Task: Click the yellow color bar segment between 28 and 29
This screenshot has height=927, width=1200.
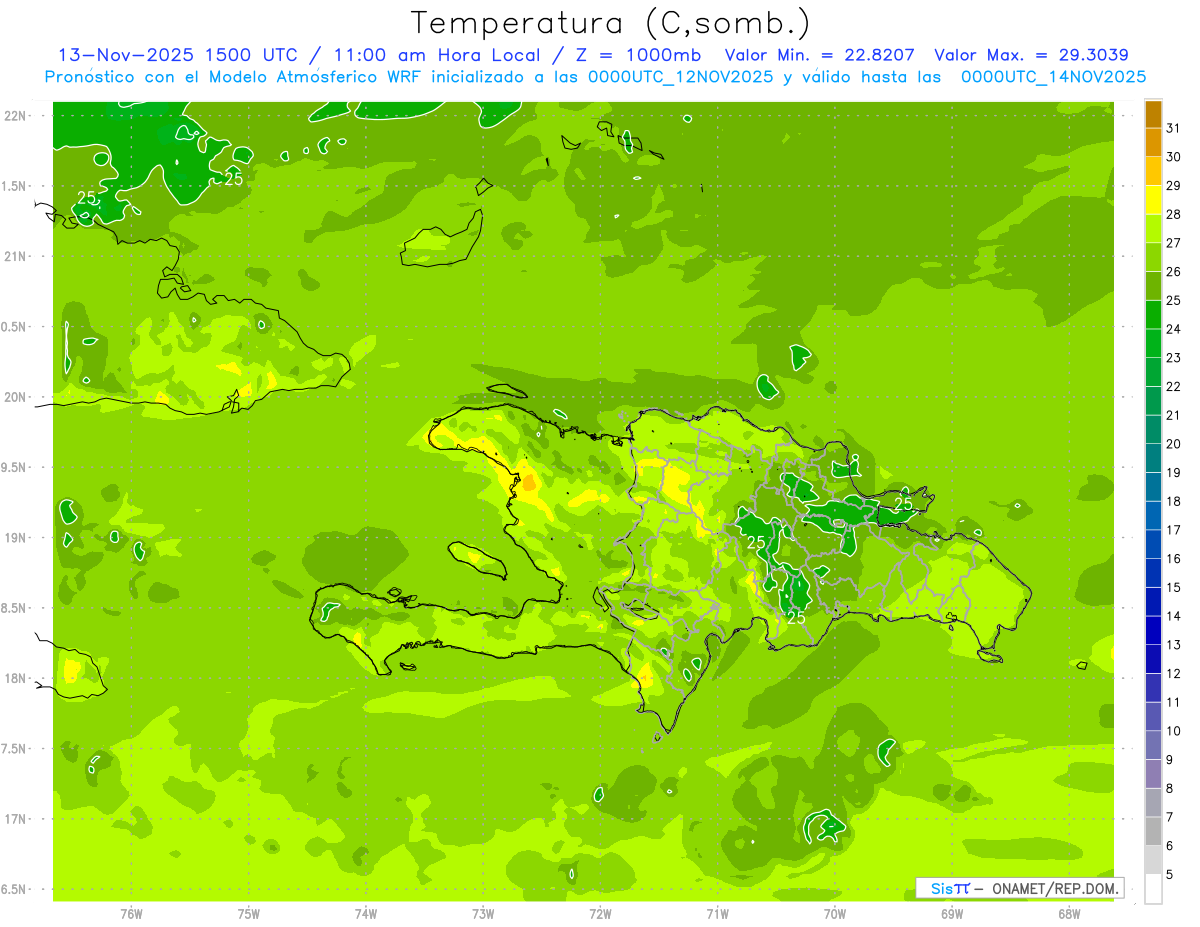Action: (x=1153, y=200)
